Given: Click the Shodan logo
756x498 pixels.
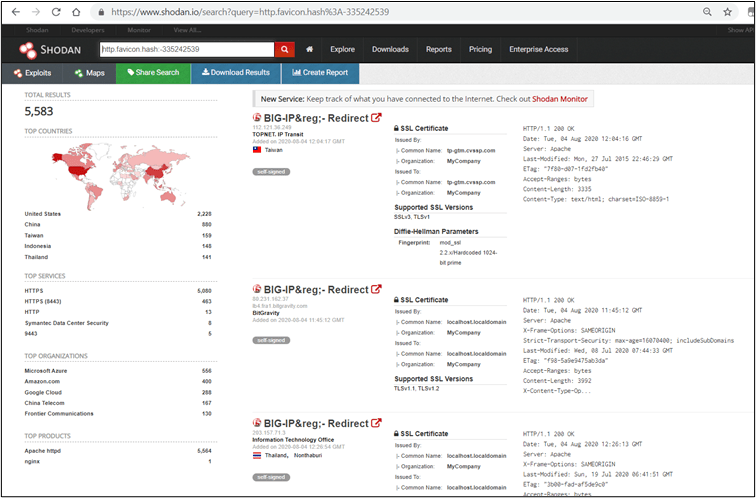Looking at the screenshot, I should click(x=50, y=50).
